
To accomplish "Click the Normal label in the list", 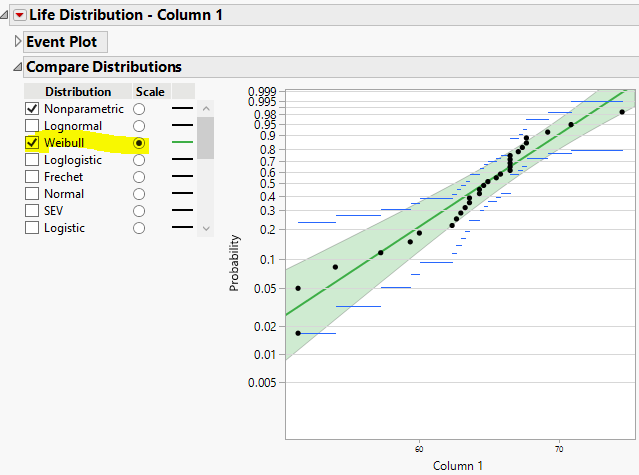I will 64,194.
